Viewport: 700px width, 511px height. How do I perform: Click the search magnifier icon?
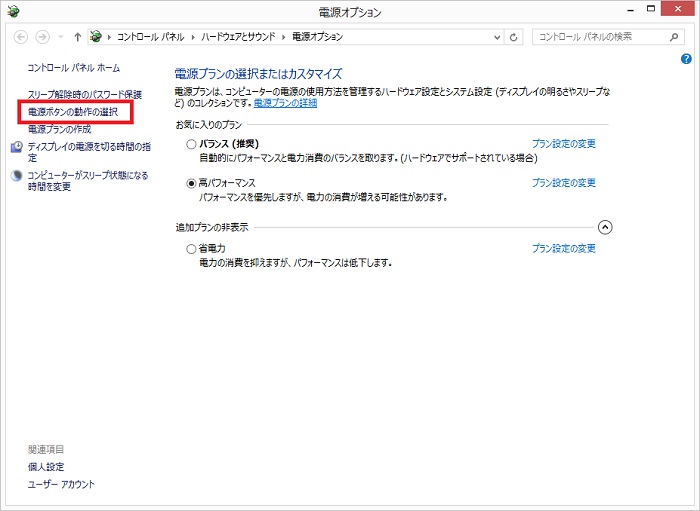tap(675, 37)
